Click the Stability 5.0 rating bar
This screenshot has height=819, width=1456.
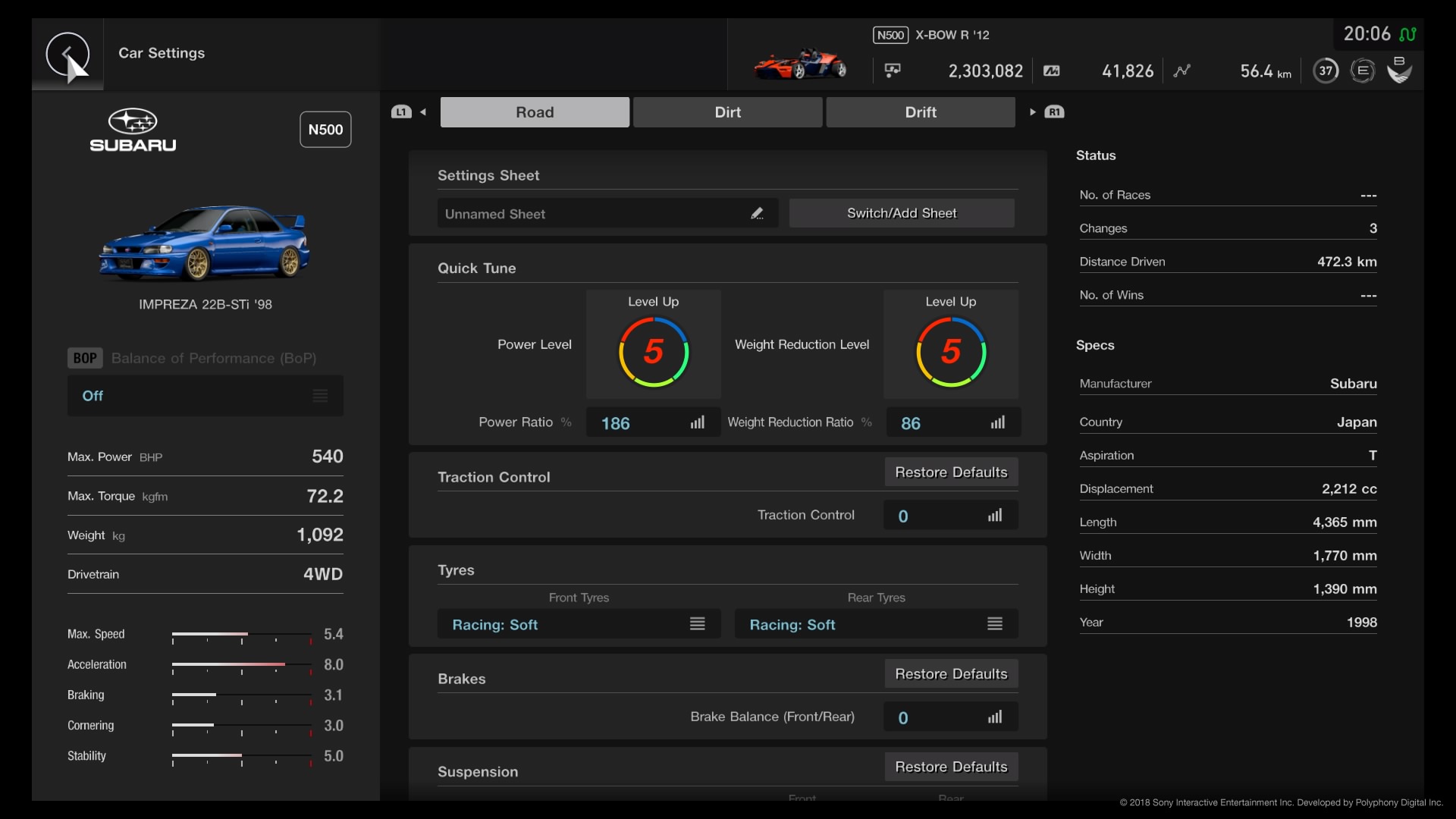coord(242,756)
